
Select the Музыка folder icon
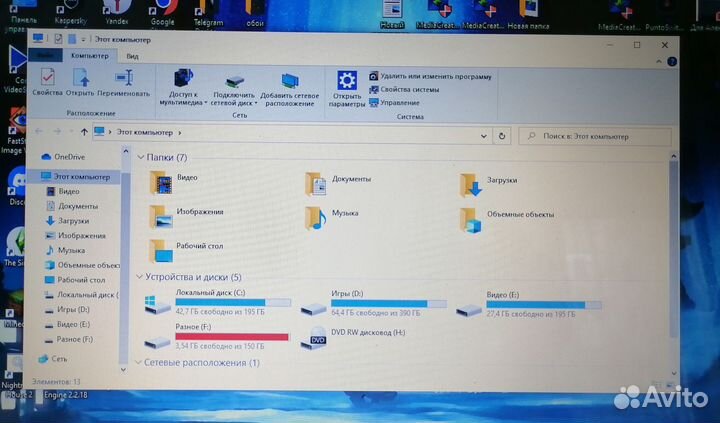pyautogui.click(x=316, y=218)
